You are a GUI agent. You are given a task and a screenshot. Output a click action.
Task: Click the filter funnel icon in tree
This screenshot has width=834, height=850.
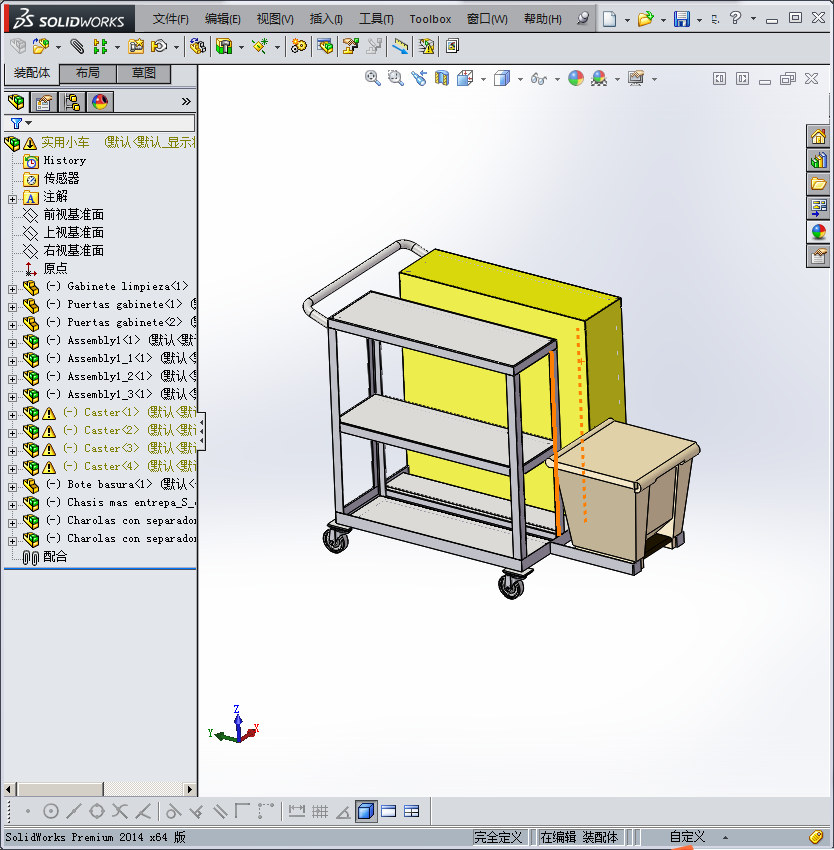click(x=16, y=124)
